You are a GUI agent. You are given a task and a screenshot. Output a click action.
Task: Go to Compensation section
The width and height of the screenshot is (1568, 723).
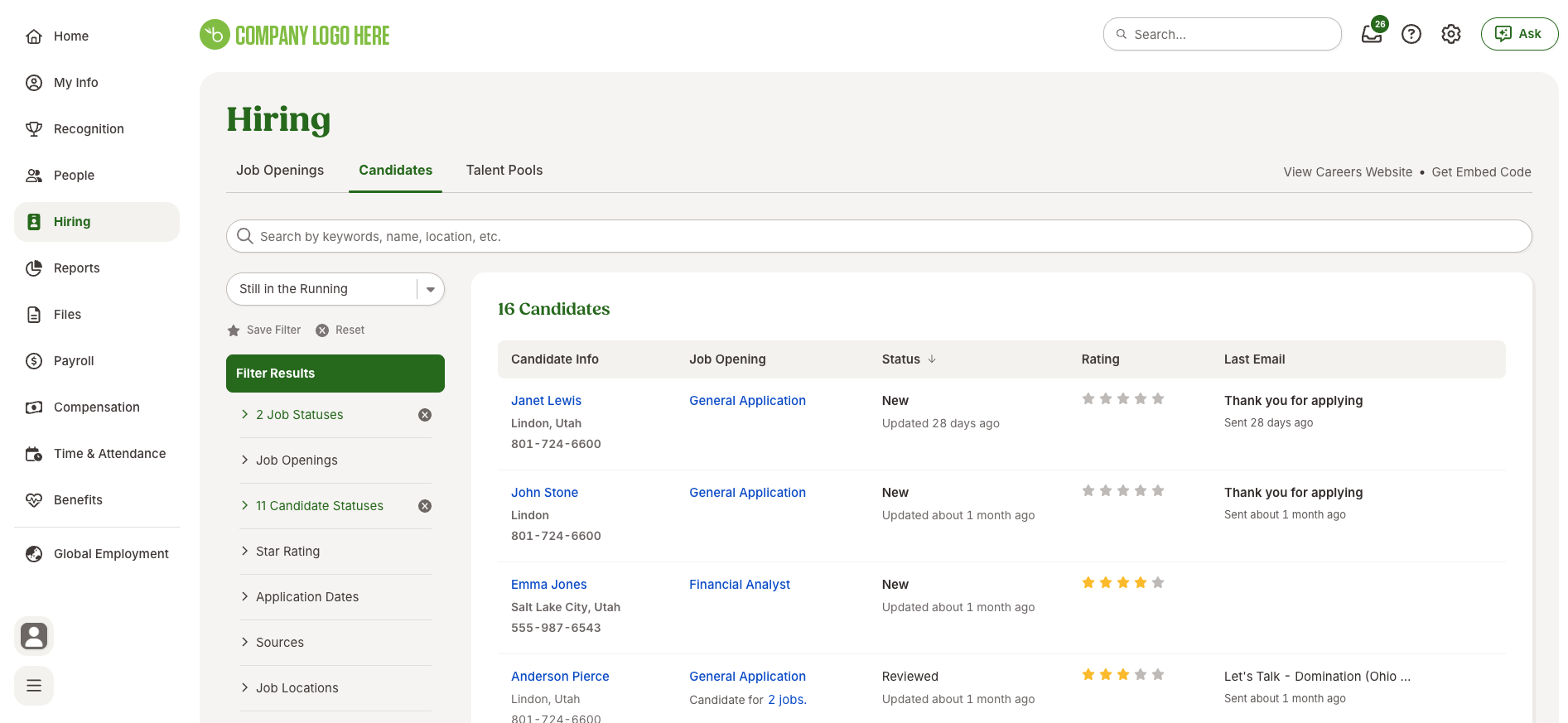point(97,407)
